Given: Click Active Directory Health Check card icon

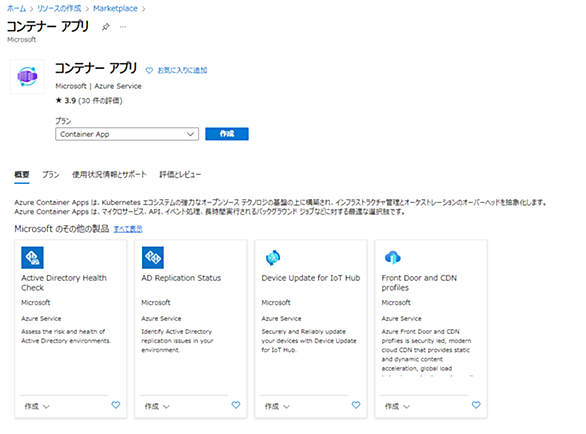Looking at the screenshot, I should [x=33, y=258].
